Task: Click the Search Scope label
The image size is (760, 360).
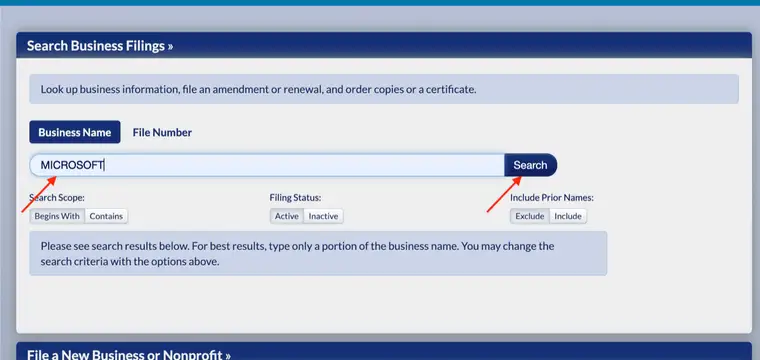Action: click(x=57, y=198)
